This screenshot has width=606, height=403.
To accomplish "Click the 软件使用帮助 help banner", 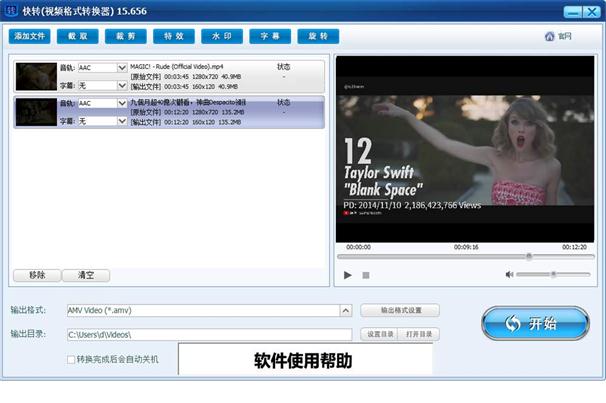I will tap(305, 359).
